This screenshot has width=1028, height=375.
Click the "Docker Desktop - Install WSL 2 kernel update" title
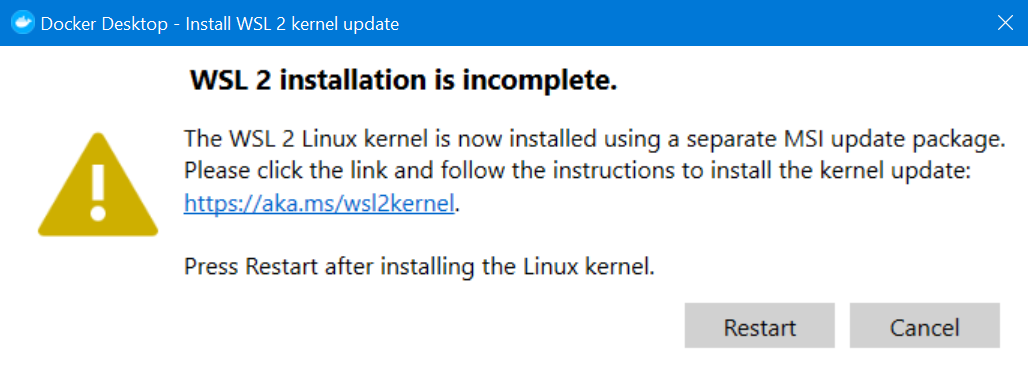pyautogui.click(x=220, y=24)
